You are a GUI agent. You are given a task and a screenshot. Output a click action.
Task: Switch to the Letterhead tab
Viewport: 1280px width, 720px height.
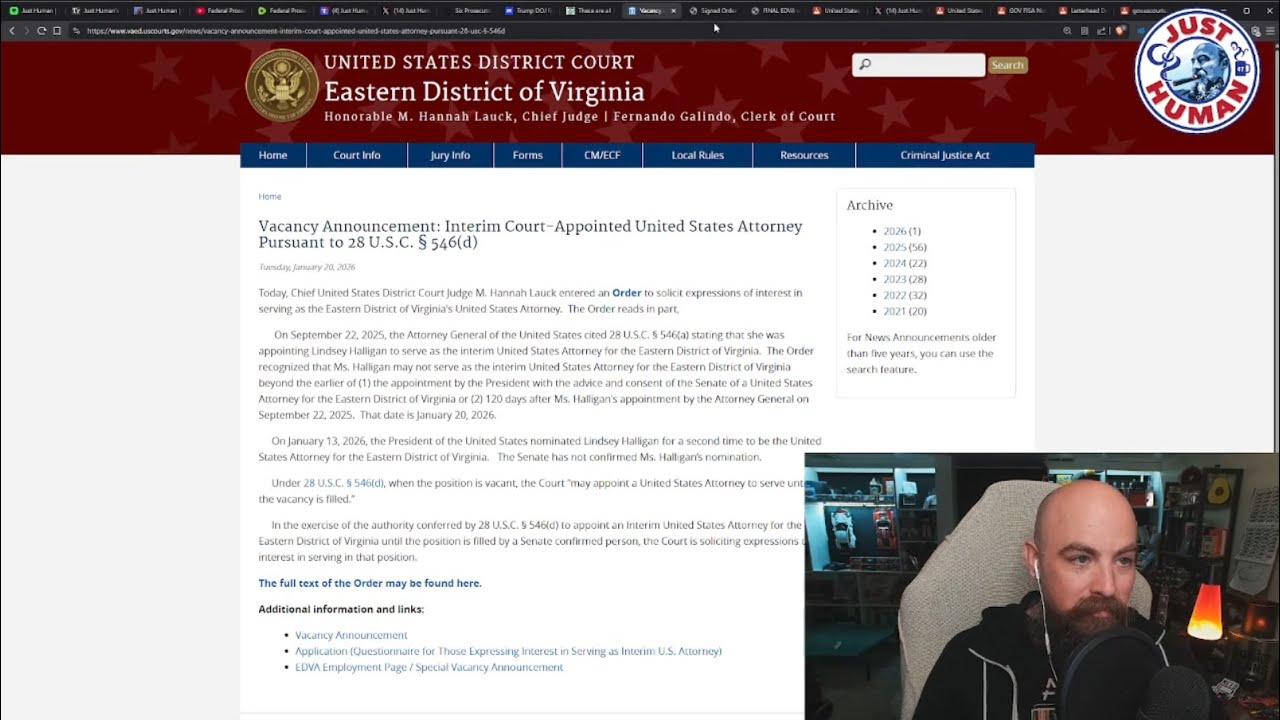(1083, 10)
